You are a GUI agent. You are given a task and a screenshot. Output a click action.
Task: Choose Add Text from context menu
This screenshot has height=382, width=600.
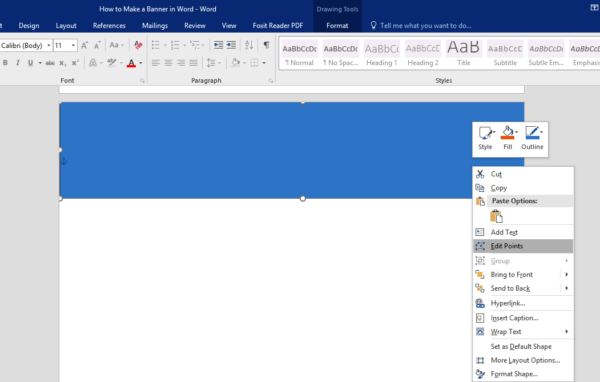(x=523, y=232)
